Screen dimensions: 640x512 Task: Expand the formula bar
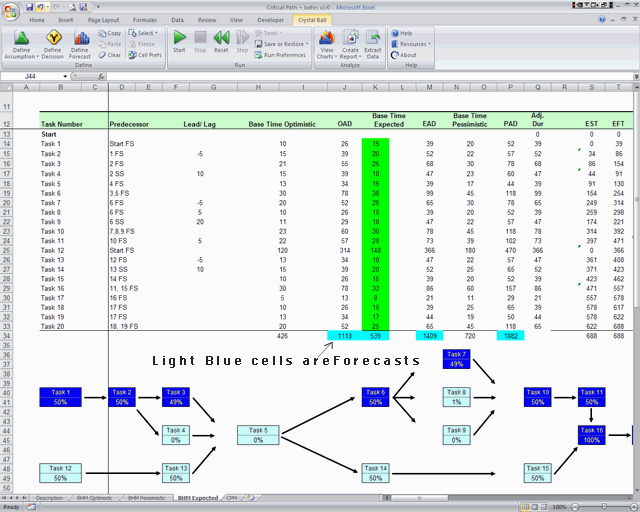636,76
